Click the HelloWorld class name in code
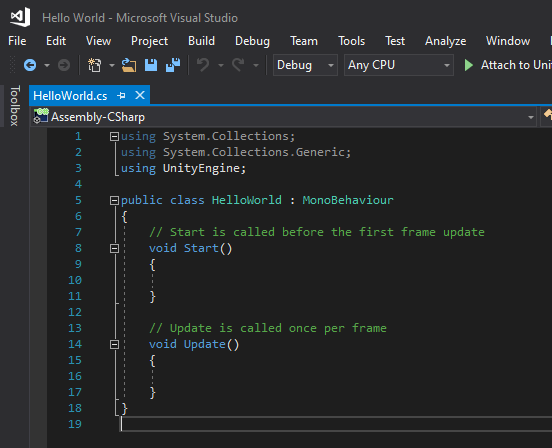The width and height of the screenshot is (552, 448). pyautogui.click(x=246, y=200)
